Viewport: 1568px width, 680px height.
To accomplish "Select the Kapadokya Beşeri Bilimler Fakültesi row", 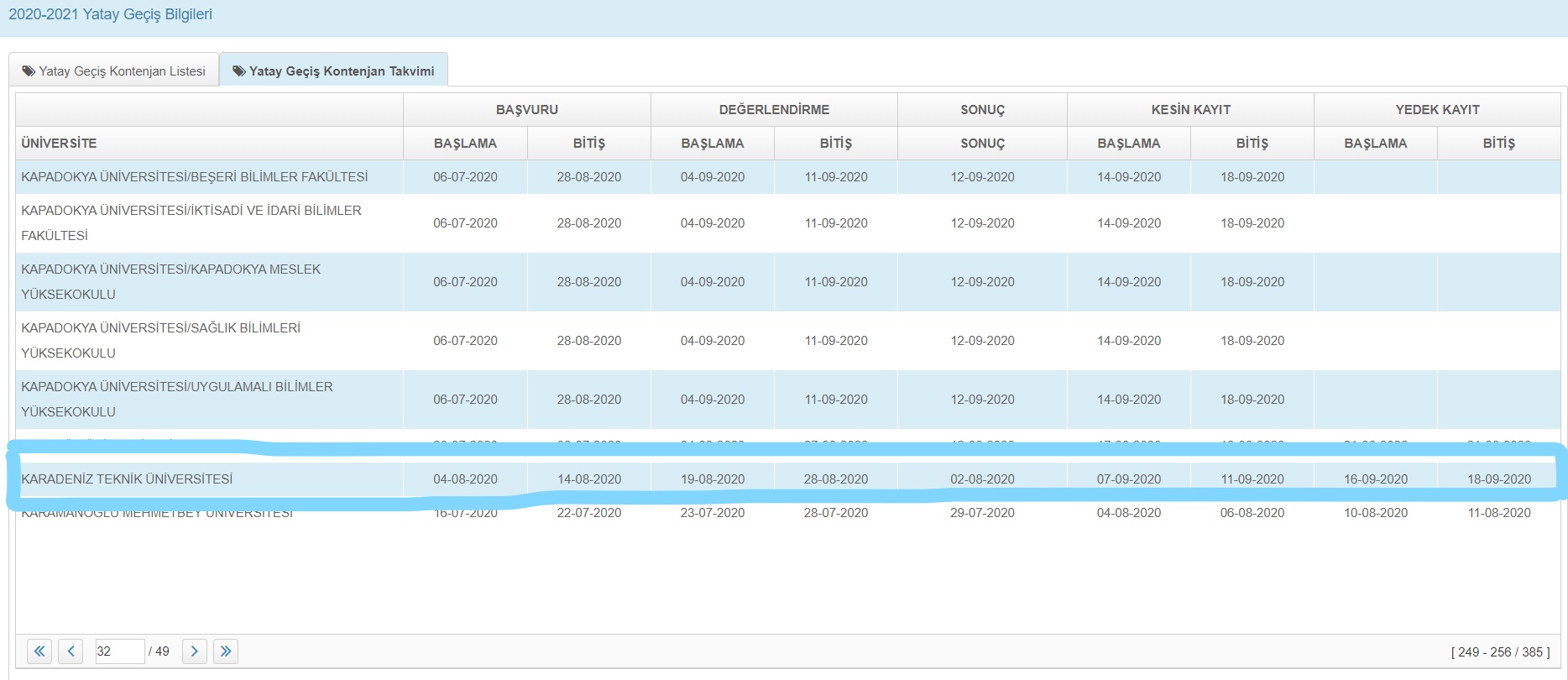I will tap(788, 177).
